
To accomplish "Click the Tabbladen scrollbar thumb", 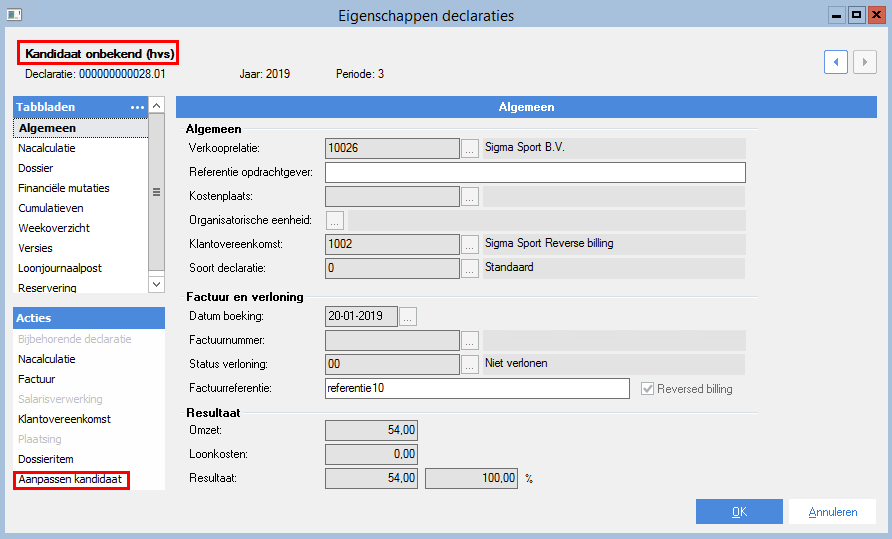I will pyautogui.click(x=156, y=192).
